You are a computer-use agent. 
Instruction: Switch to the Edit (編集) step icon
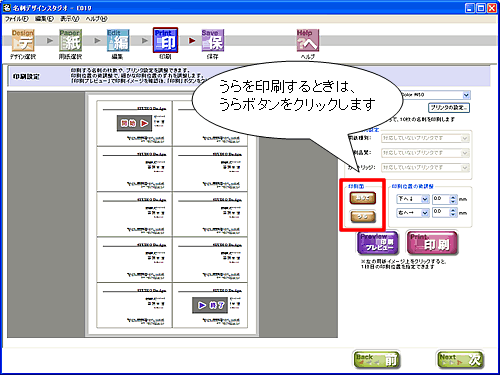click(118, 41)
